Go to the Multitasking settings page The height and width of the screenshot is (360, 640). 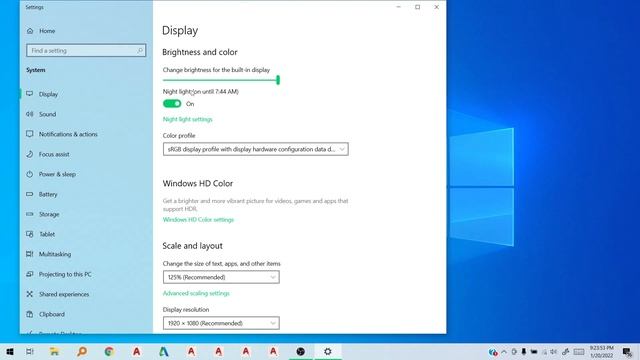[x=55, y=254]
